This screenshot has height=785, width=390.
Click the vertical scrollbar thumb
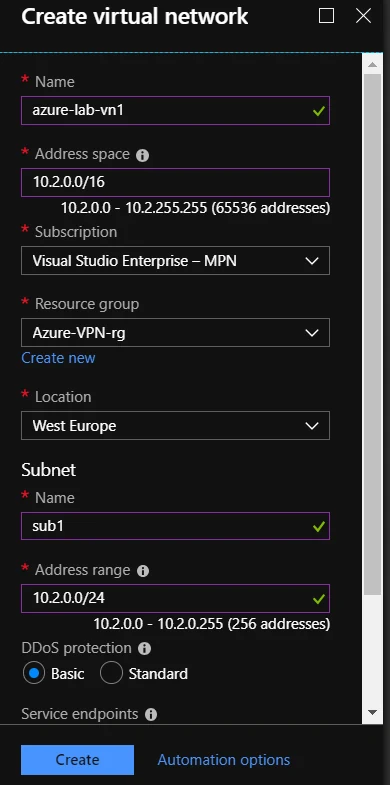[x=372, y=334]
